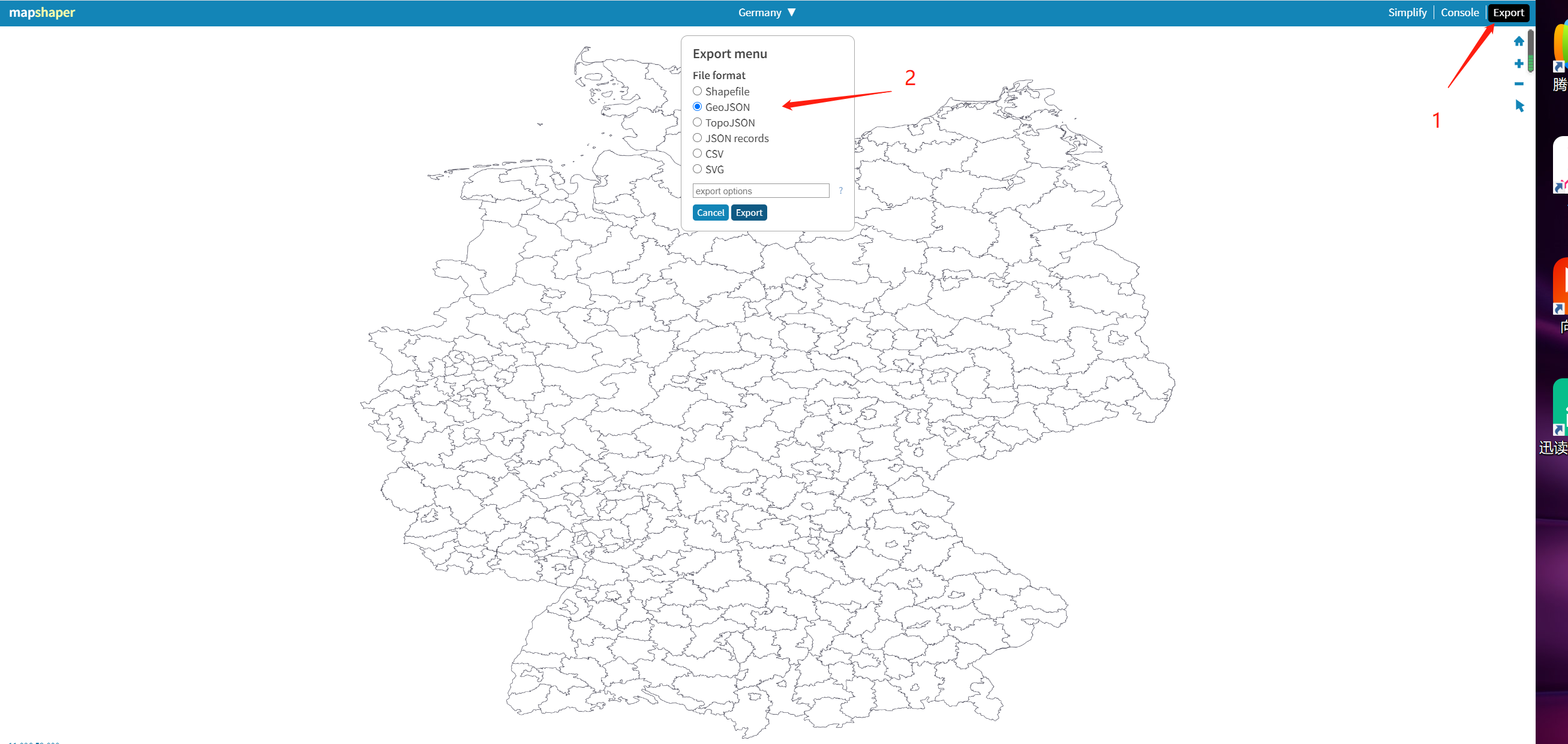Open the Simplify menu

[1407, 12]
